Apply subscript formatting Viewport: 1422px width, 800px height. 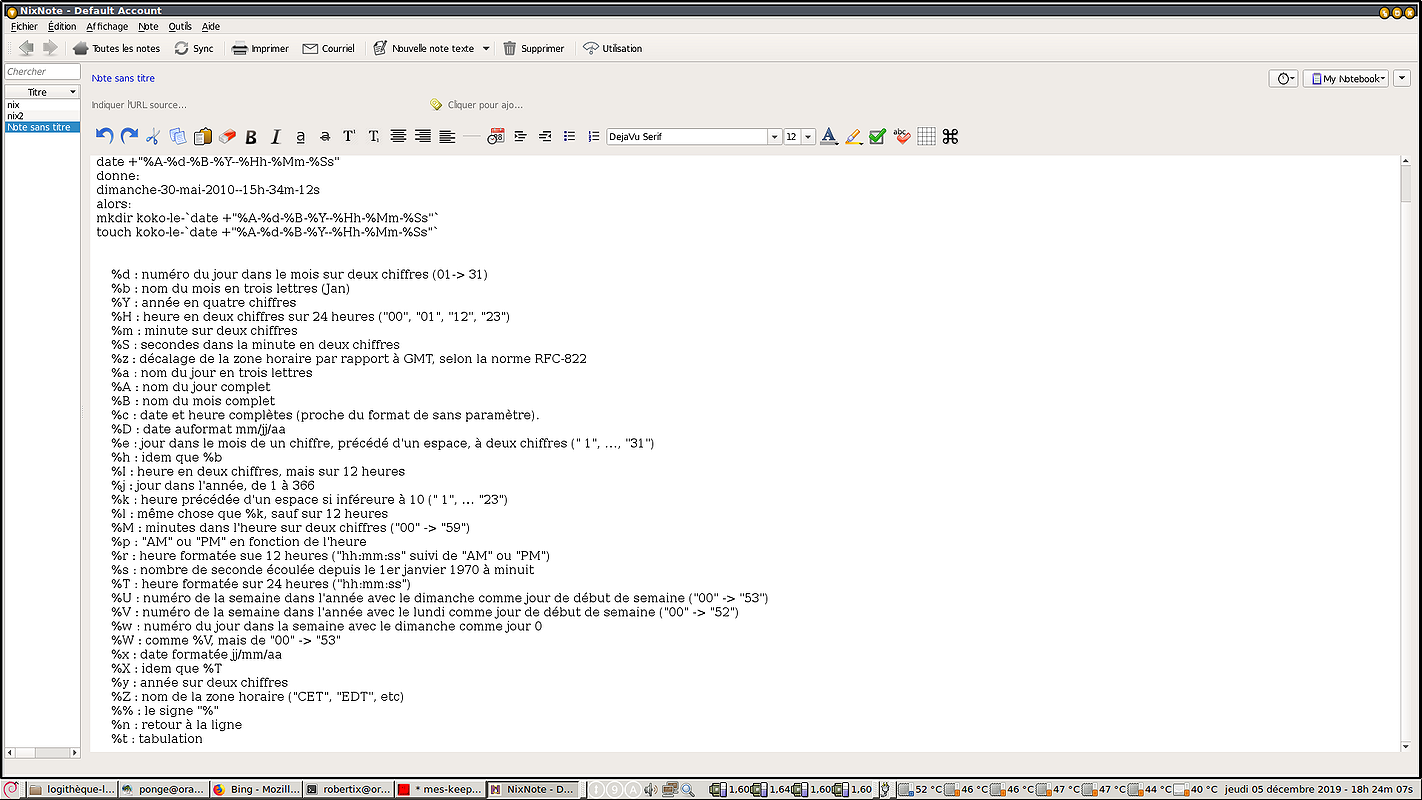click(373, 136)
